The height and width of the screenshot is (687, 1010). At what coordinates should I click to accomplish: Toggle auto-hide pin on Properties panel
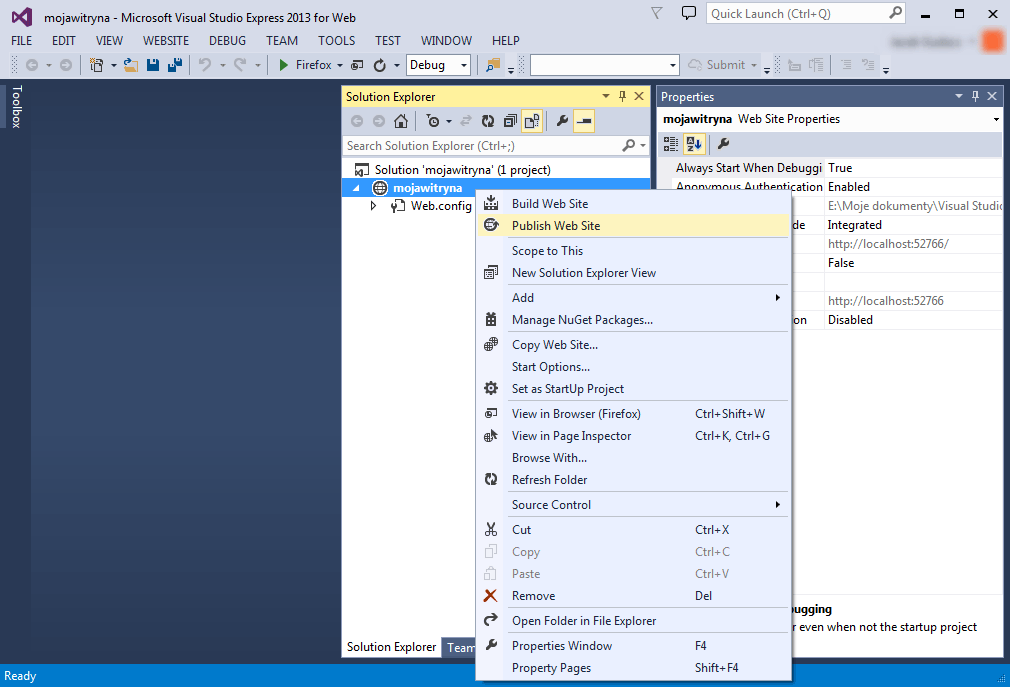tap(975, 97)
